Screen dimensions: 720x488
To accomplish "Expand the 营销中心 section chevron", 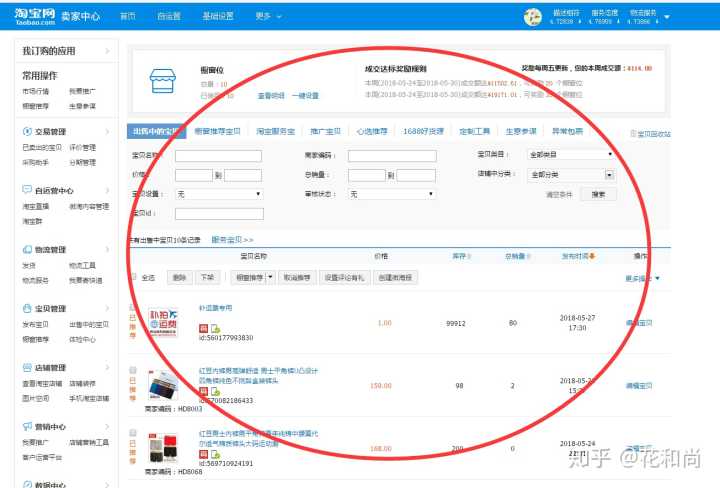I will click(x=107, y=426).
